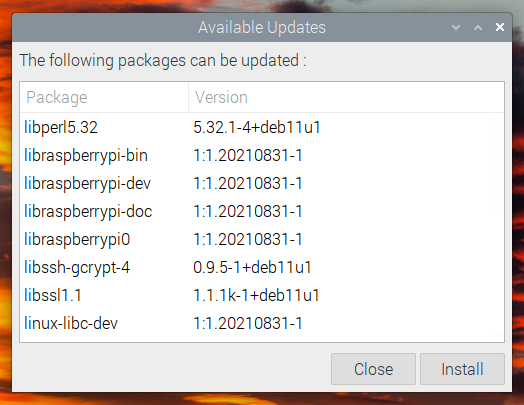Sort list by Package column header

[104, 97]
